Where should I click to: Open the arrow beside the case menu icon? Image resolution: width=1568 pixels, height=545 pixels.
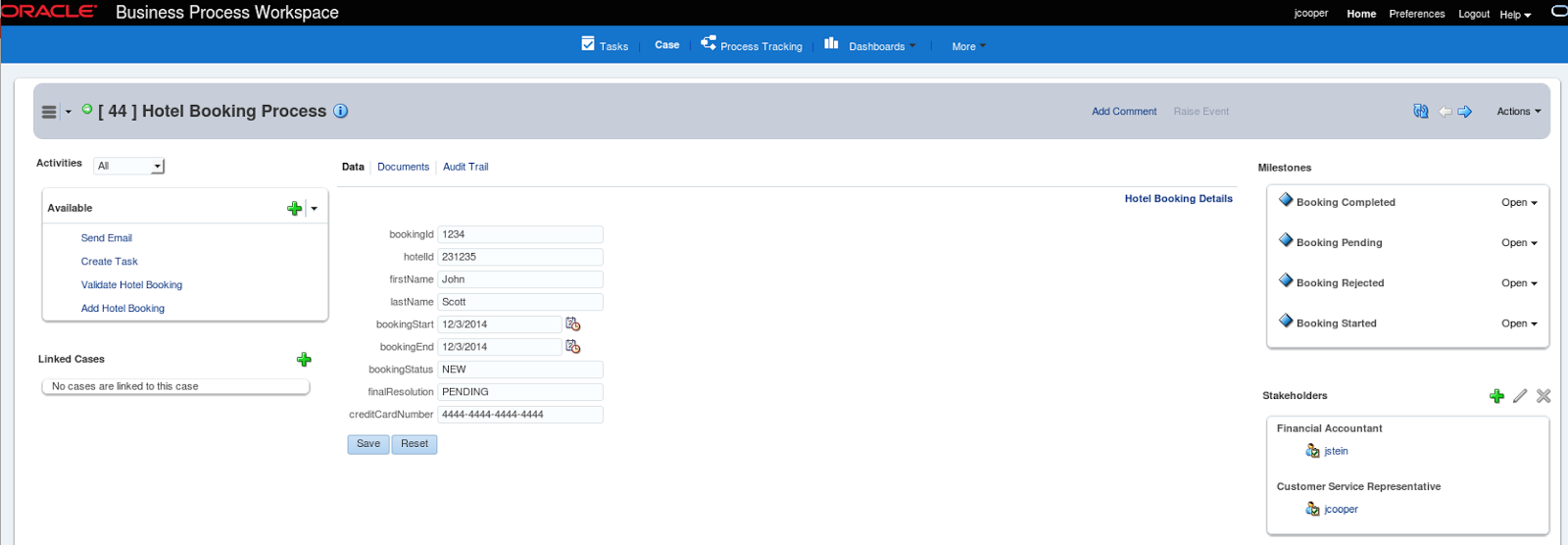click(69, 112)
